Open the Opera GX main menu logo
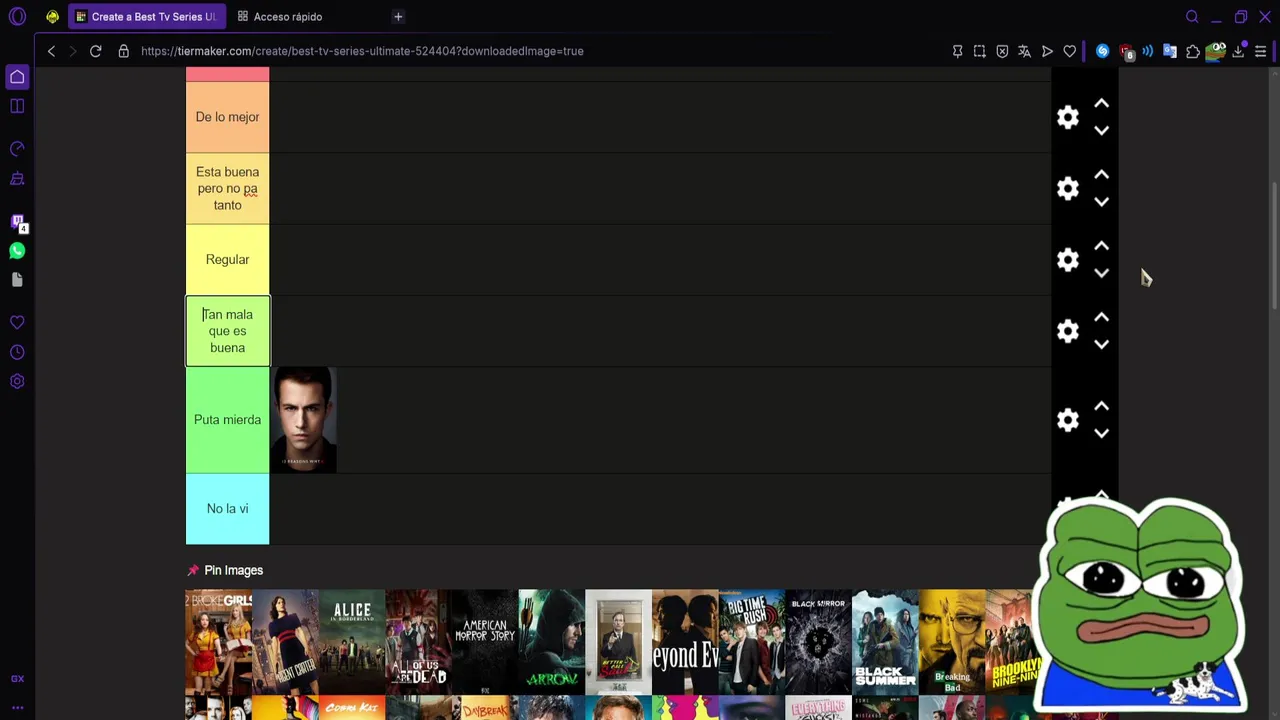 (x=17, y=17)
